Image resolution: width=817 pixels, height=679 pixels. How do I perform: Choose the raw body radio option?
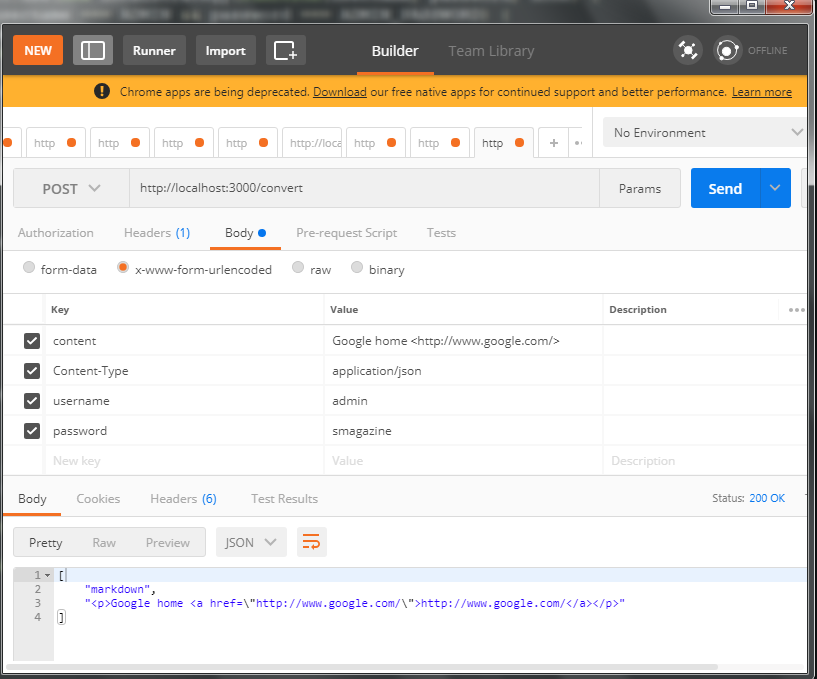[298, 267]
